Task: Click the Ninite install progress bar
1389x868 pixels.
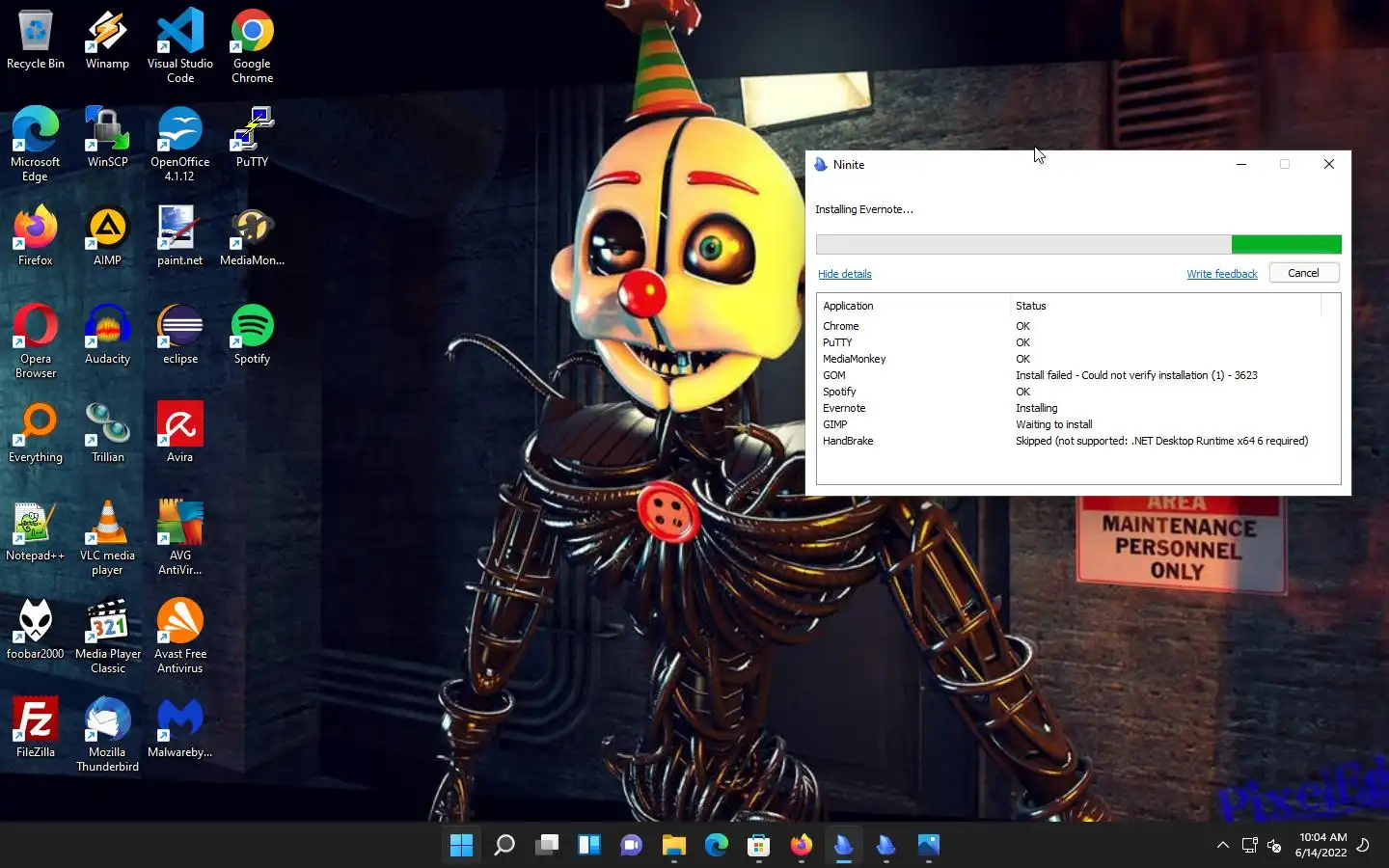Action: [1078, 245]
